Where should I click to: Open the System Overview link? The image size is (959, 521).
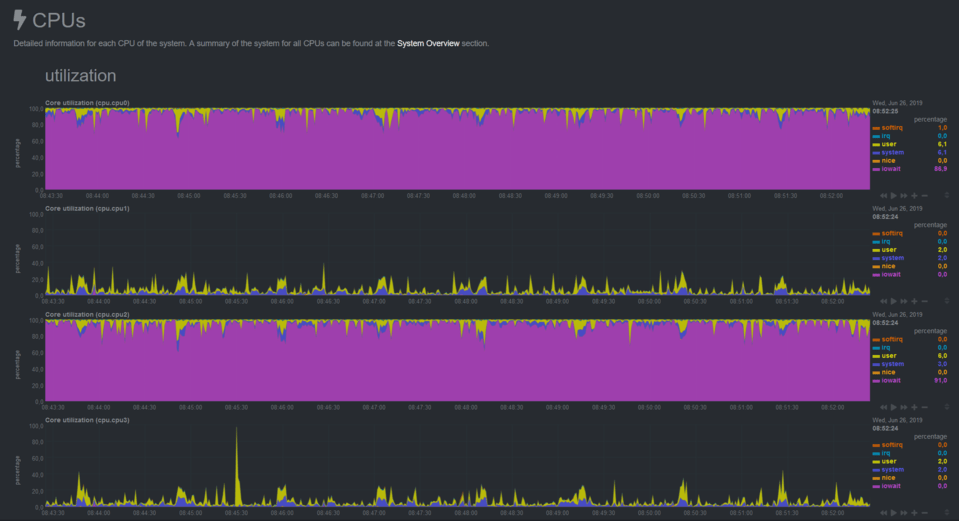pyautogui.click(x=428, y=43)
